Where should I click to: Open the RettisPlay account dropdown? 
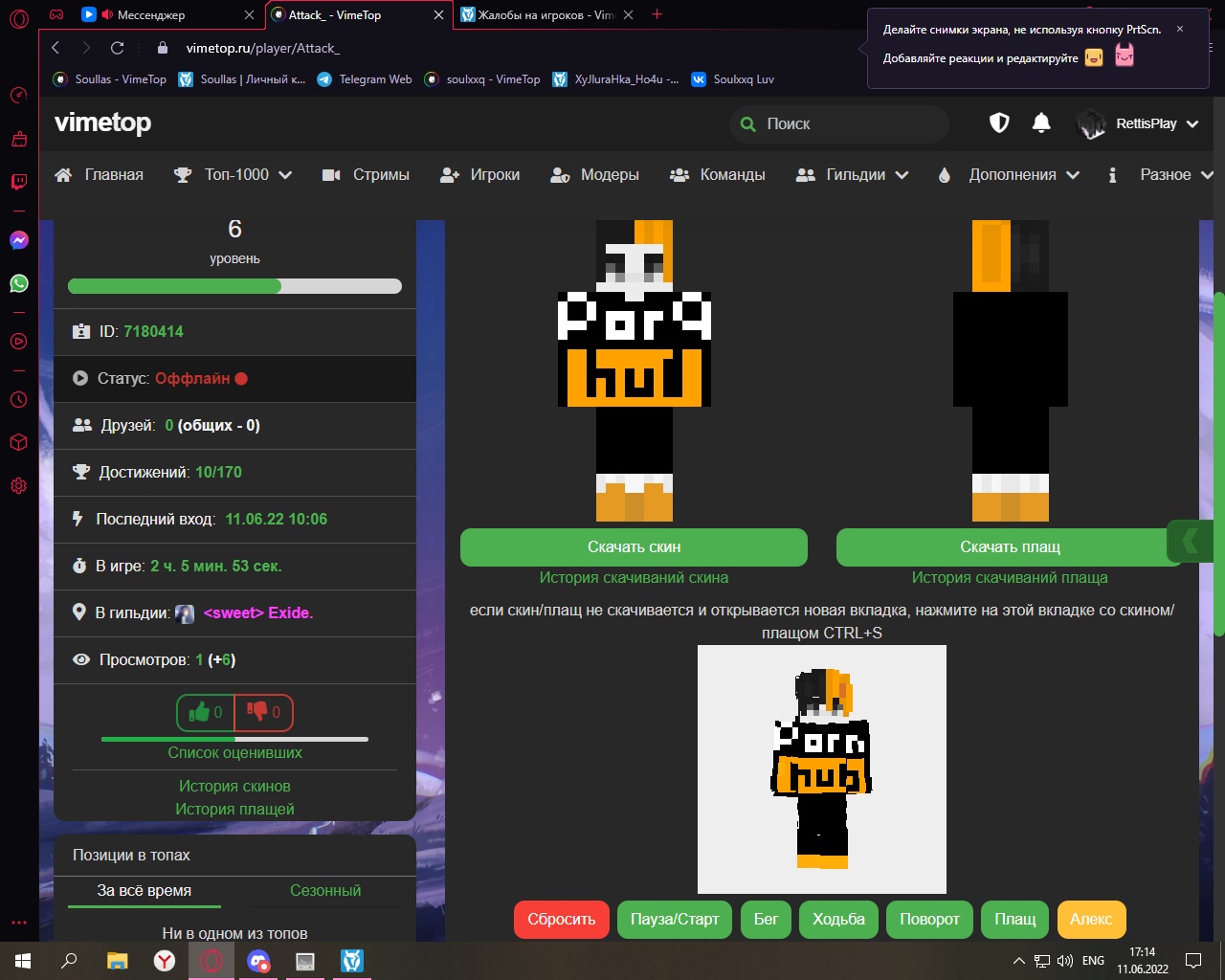click(x=1139, y=124)
